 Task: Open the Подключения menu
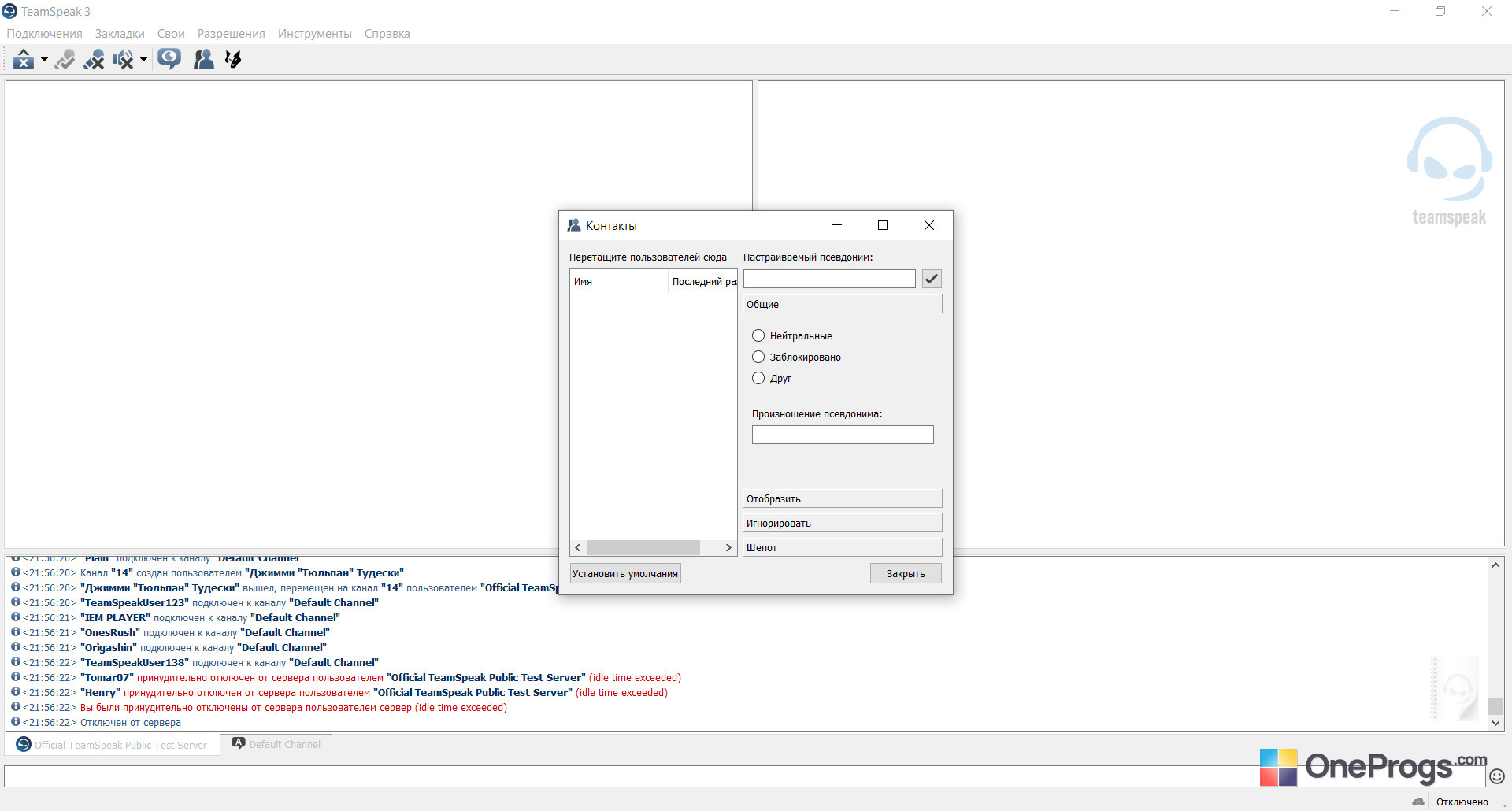tap(44, 34)
